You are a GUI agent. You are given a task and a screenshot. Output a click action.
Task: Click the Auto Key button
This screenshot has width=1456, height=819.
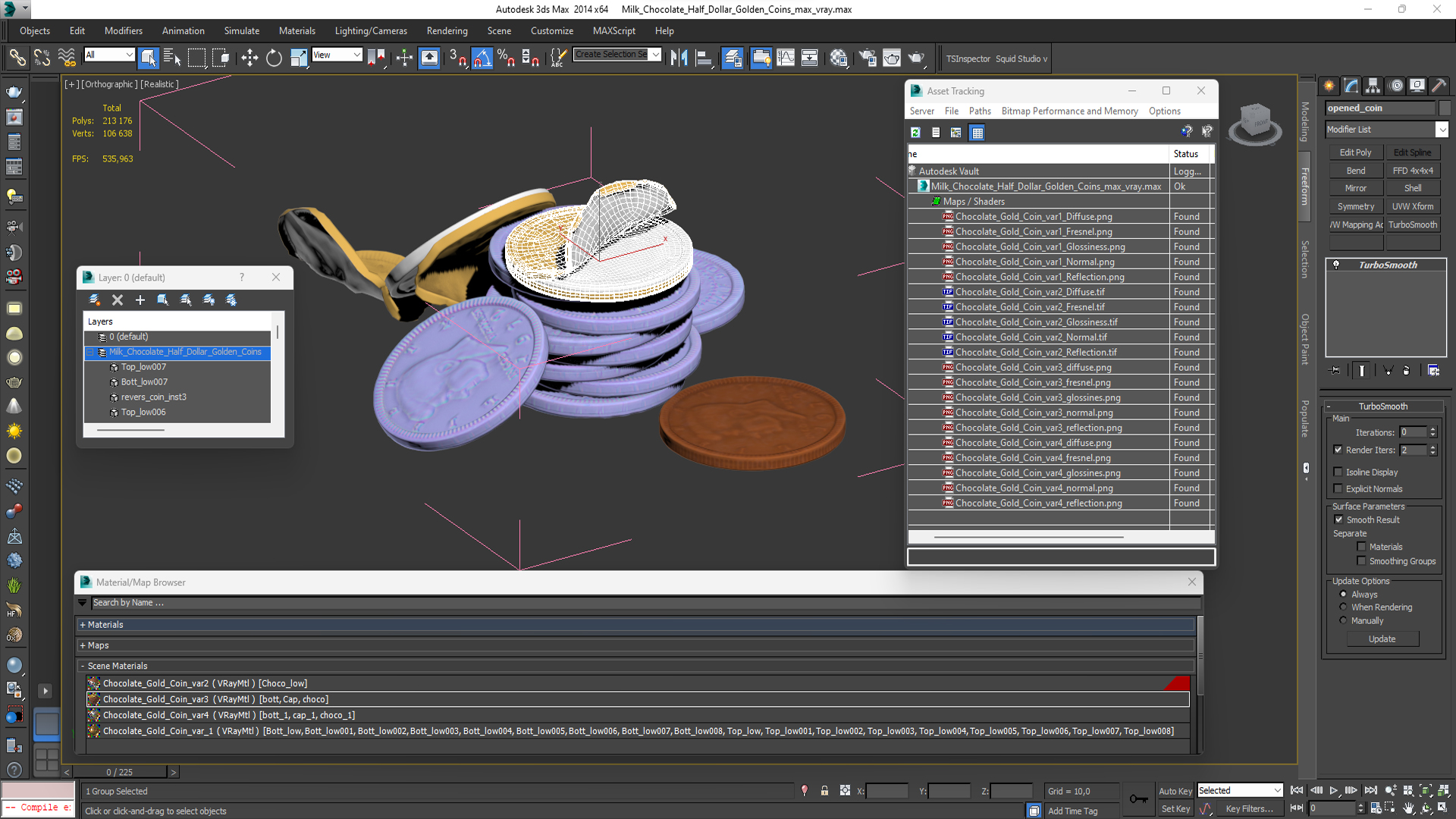(1175, 791)
